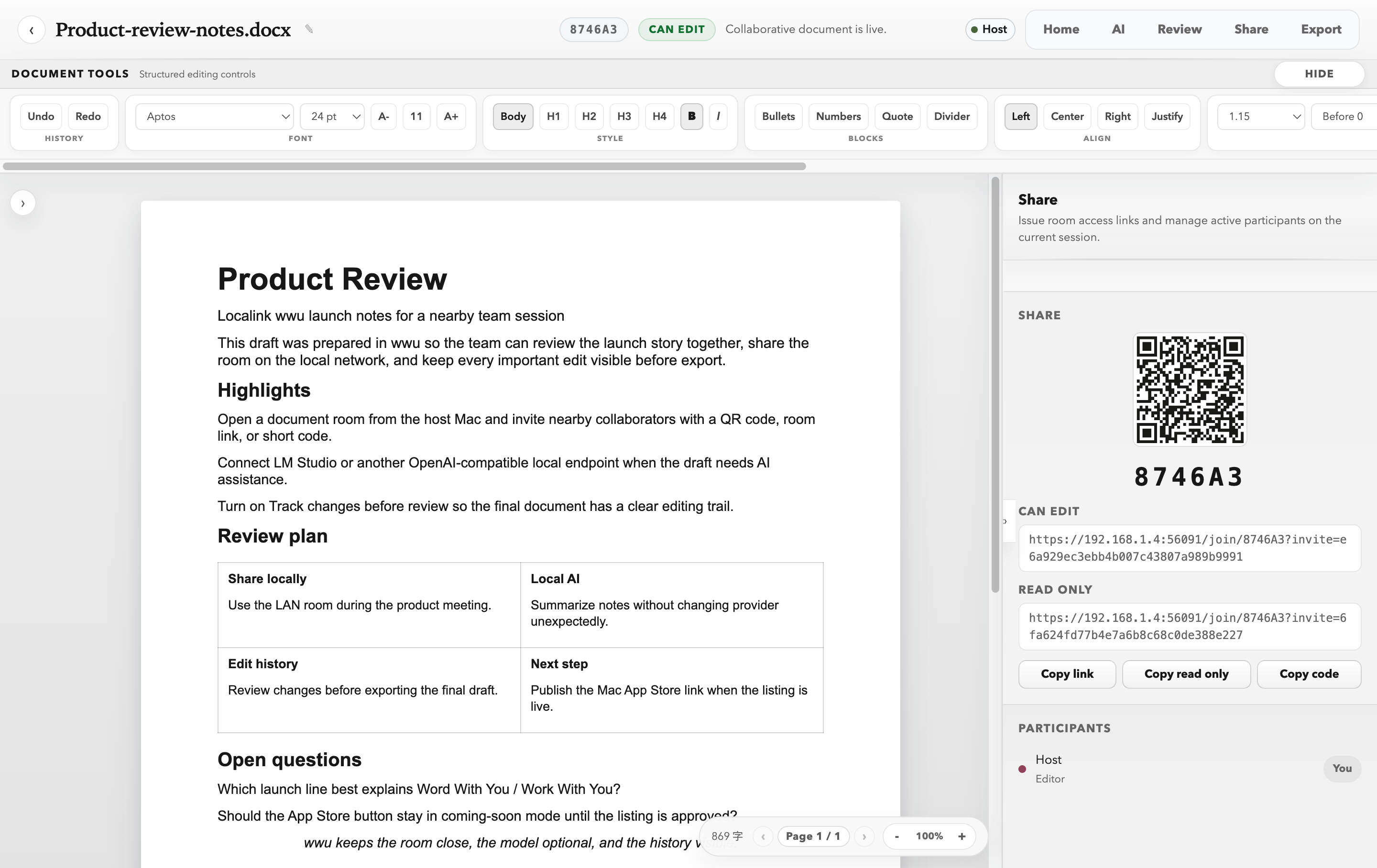Click Redo in the History group
The height and width of the screenshot is (868, 1377).
(88, 116)
